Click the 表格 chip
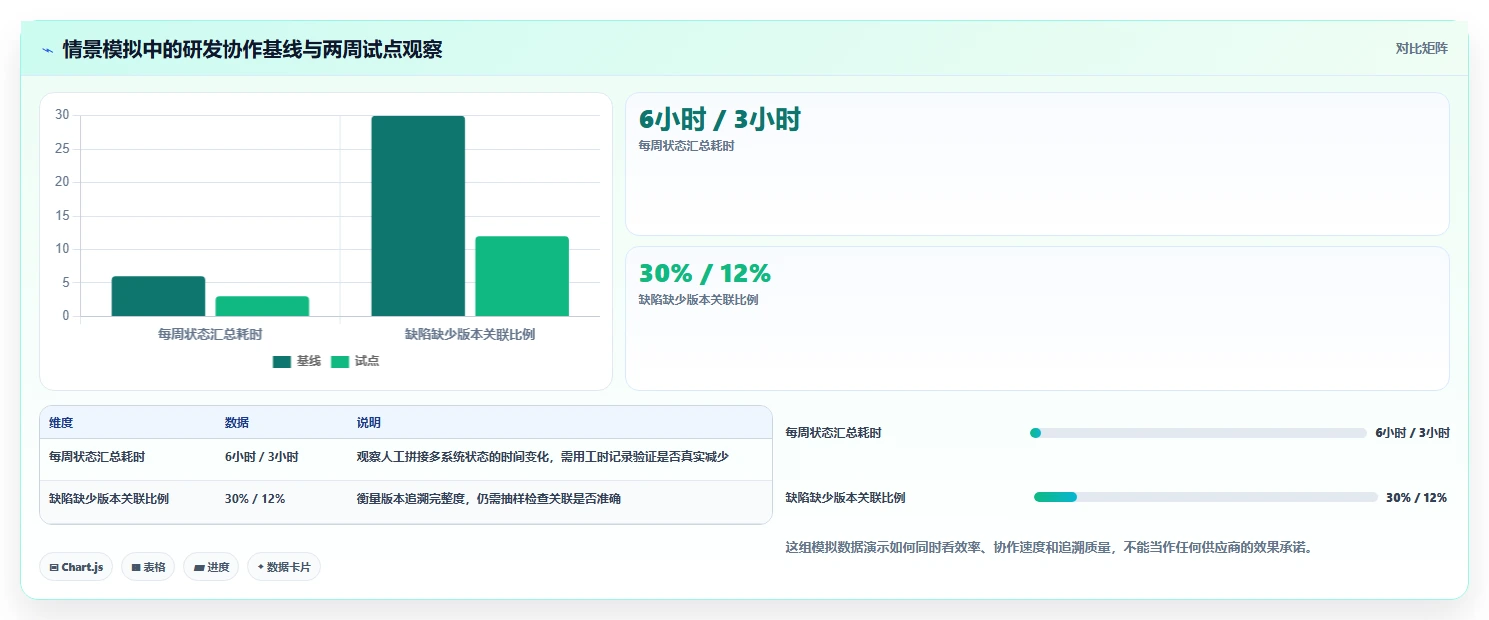This screenshot has height=620, width=1489. point(148,567)
